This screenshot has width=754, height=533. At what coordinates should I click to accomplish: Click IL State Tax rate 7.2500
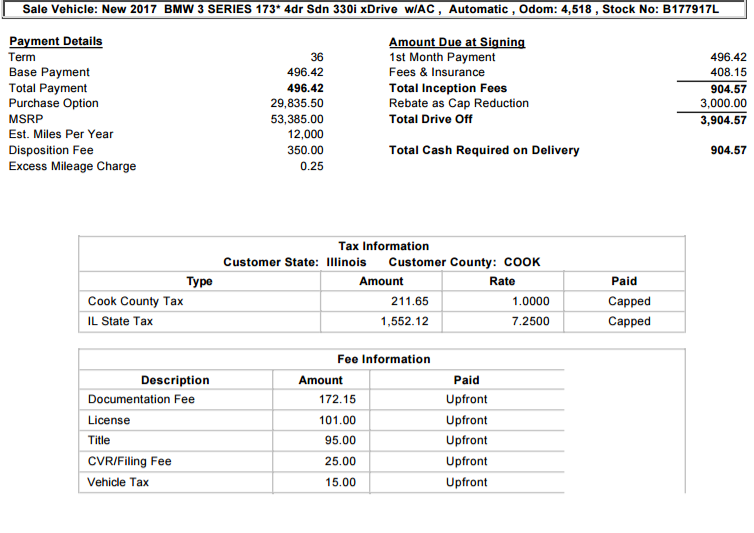[x=530, y=321]
